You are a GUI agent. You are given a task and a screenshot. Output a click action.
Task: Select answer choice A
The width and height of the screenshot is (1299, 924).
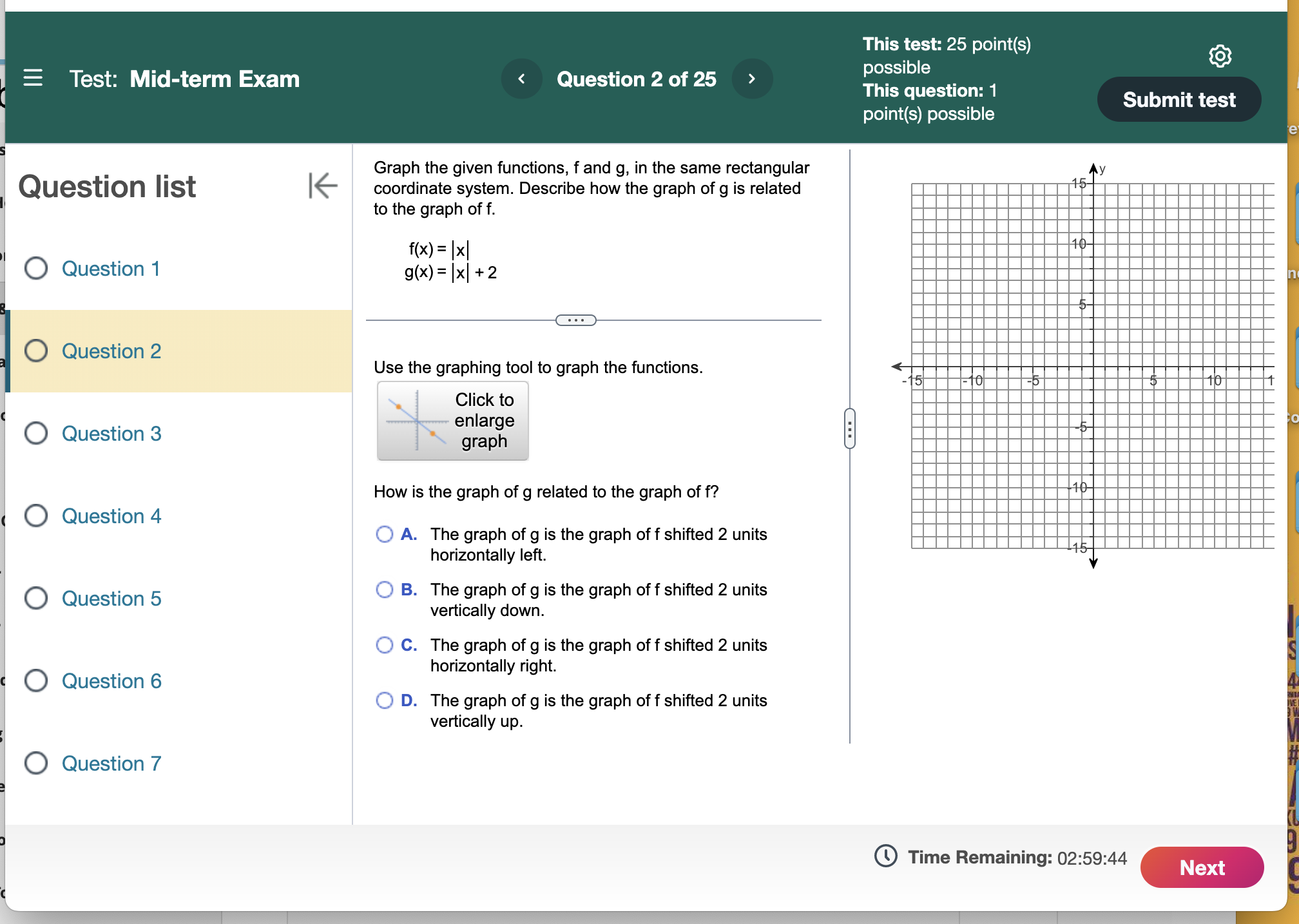point(385,534)
